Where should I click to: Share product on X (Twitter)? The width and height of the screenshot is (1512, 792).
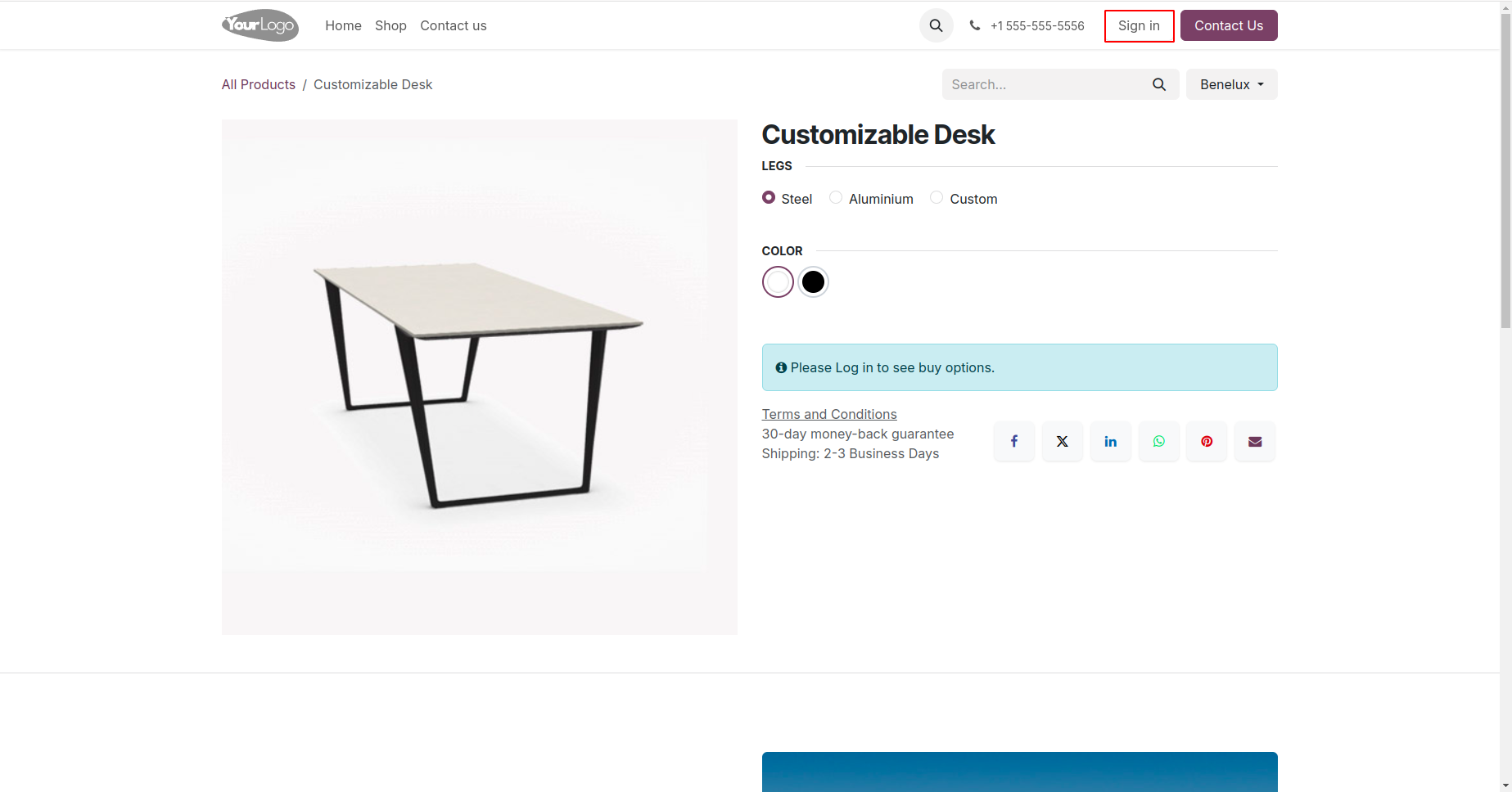point(1062,442)
